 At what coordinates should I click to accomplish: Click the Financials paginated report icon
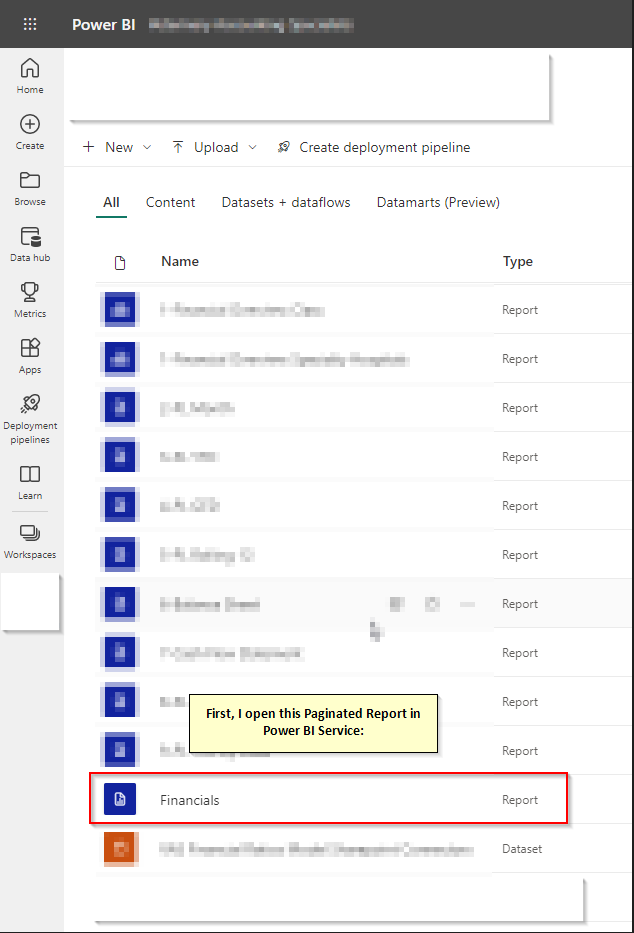120,799
